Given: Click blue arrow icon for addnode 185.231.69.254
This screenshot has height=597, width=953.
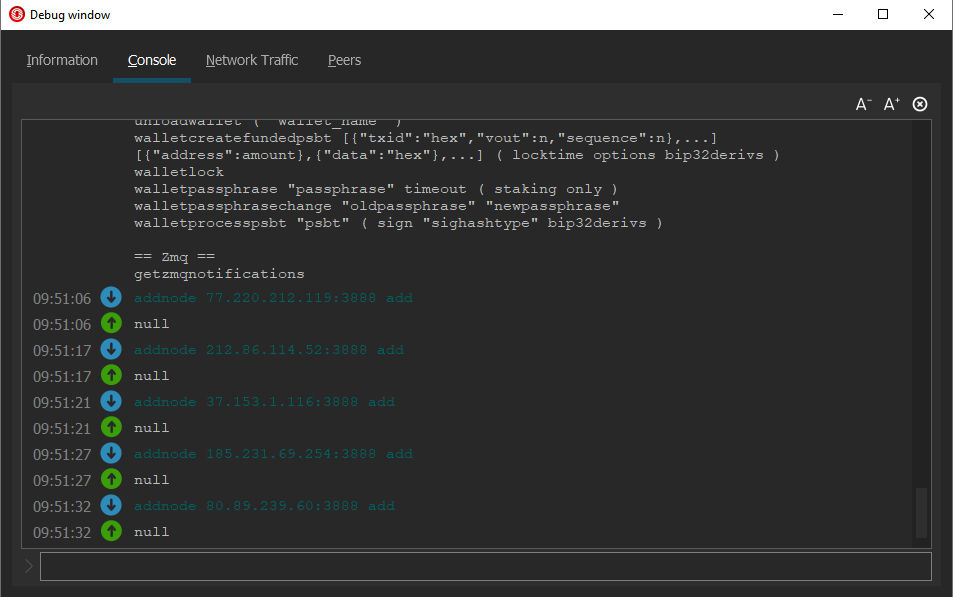Looking at the screenshot, I should 111,454.
